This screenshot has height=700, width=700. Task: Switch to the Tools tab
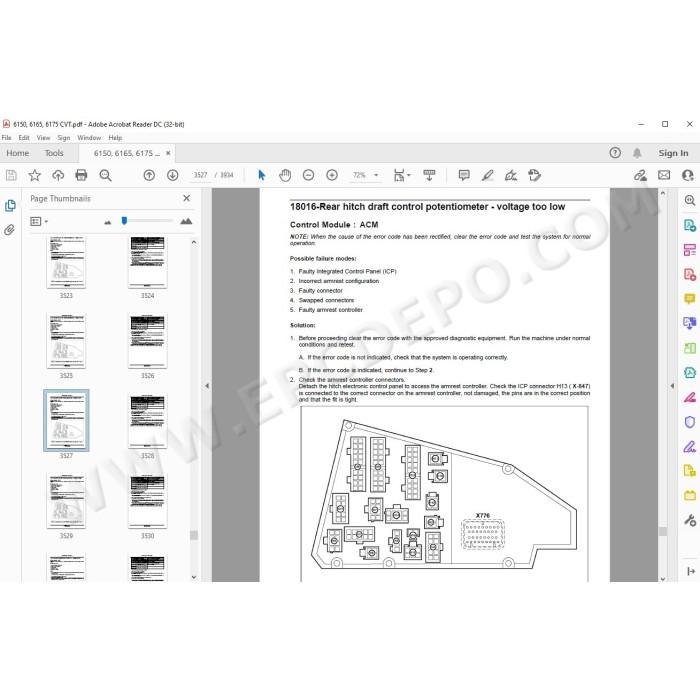point(54,153)
